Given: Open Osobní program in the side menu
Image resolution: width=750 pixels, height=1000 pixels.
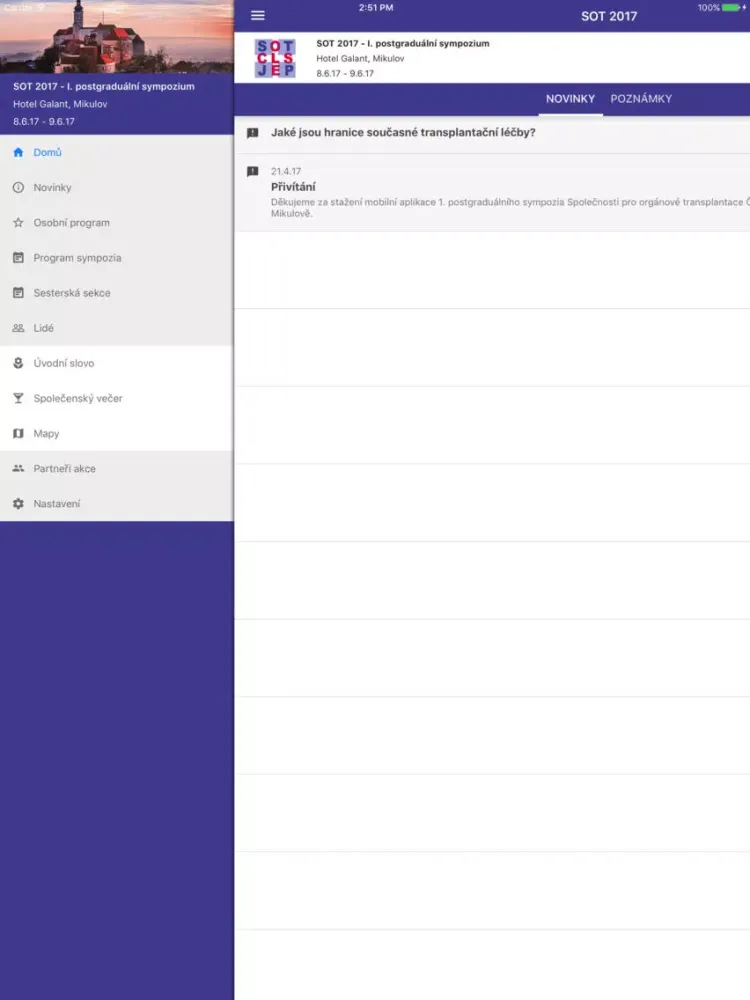Looking at the screenshot, I should 117,223.
